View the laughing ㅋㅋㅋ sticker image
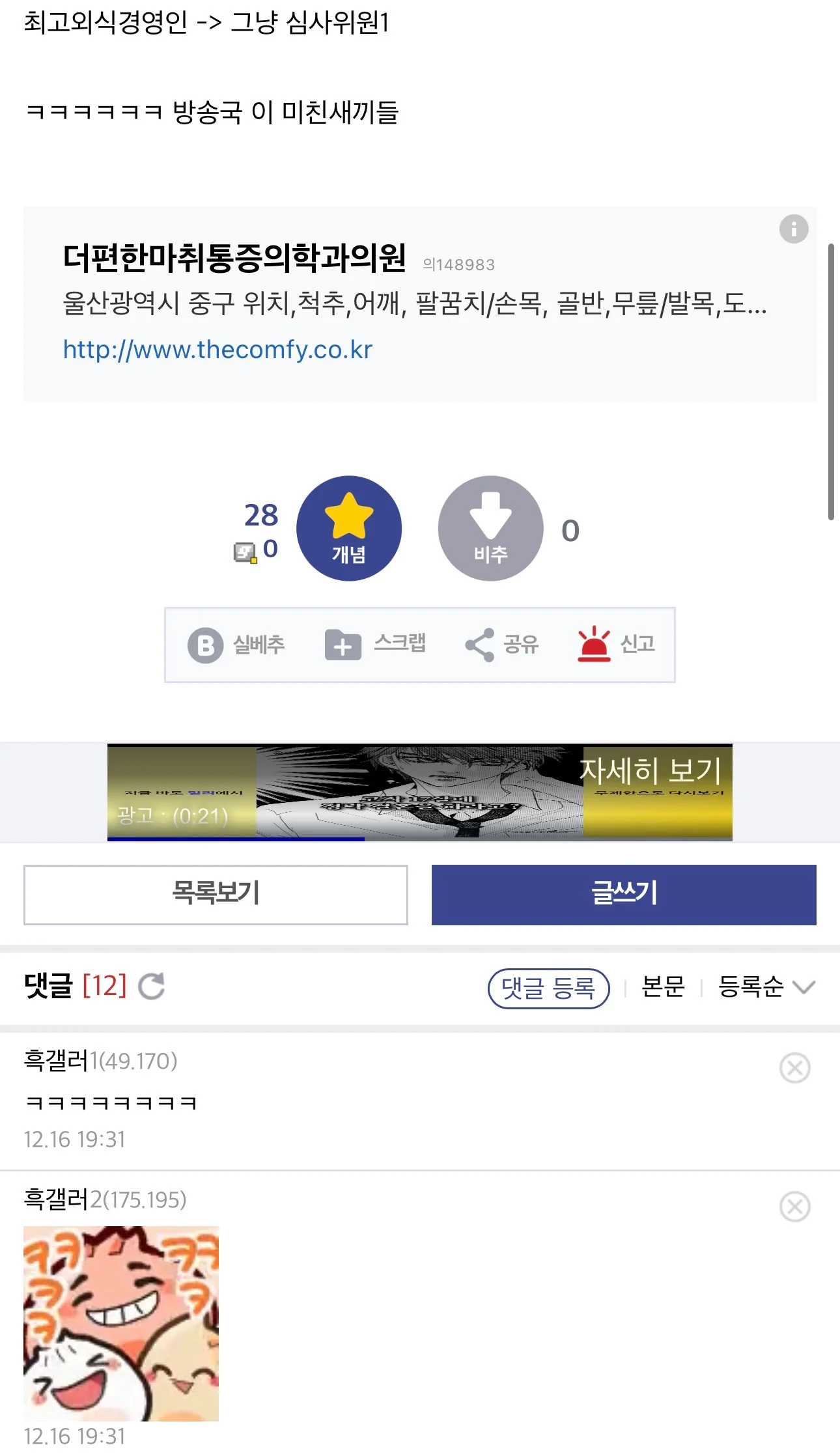 tap(121, 1323)
